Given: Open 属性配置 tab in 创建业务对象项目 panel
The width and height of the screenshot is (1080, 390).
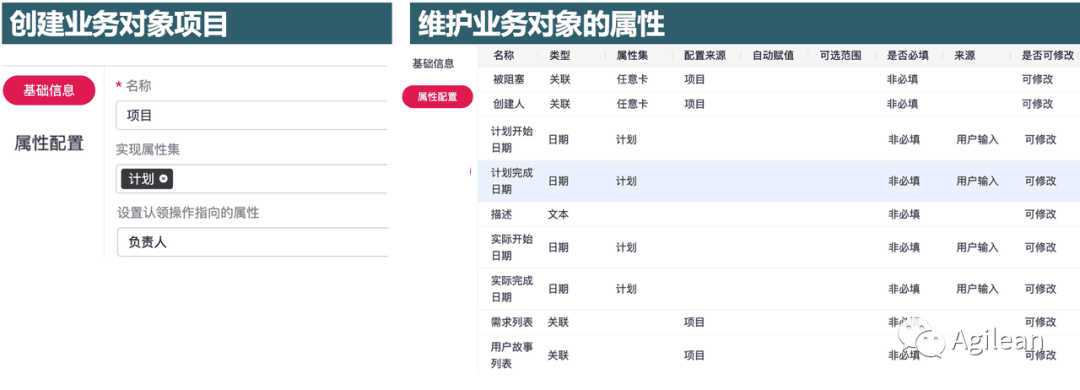Looking at the screenshot, I should click(49, 143).
